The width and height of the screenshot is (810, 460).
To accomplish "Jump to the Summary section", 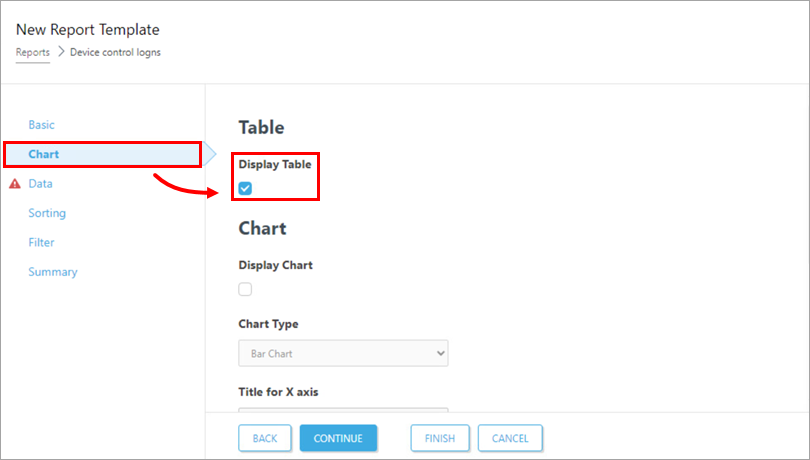I will pos(53,272).
